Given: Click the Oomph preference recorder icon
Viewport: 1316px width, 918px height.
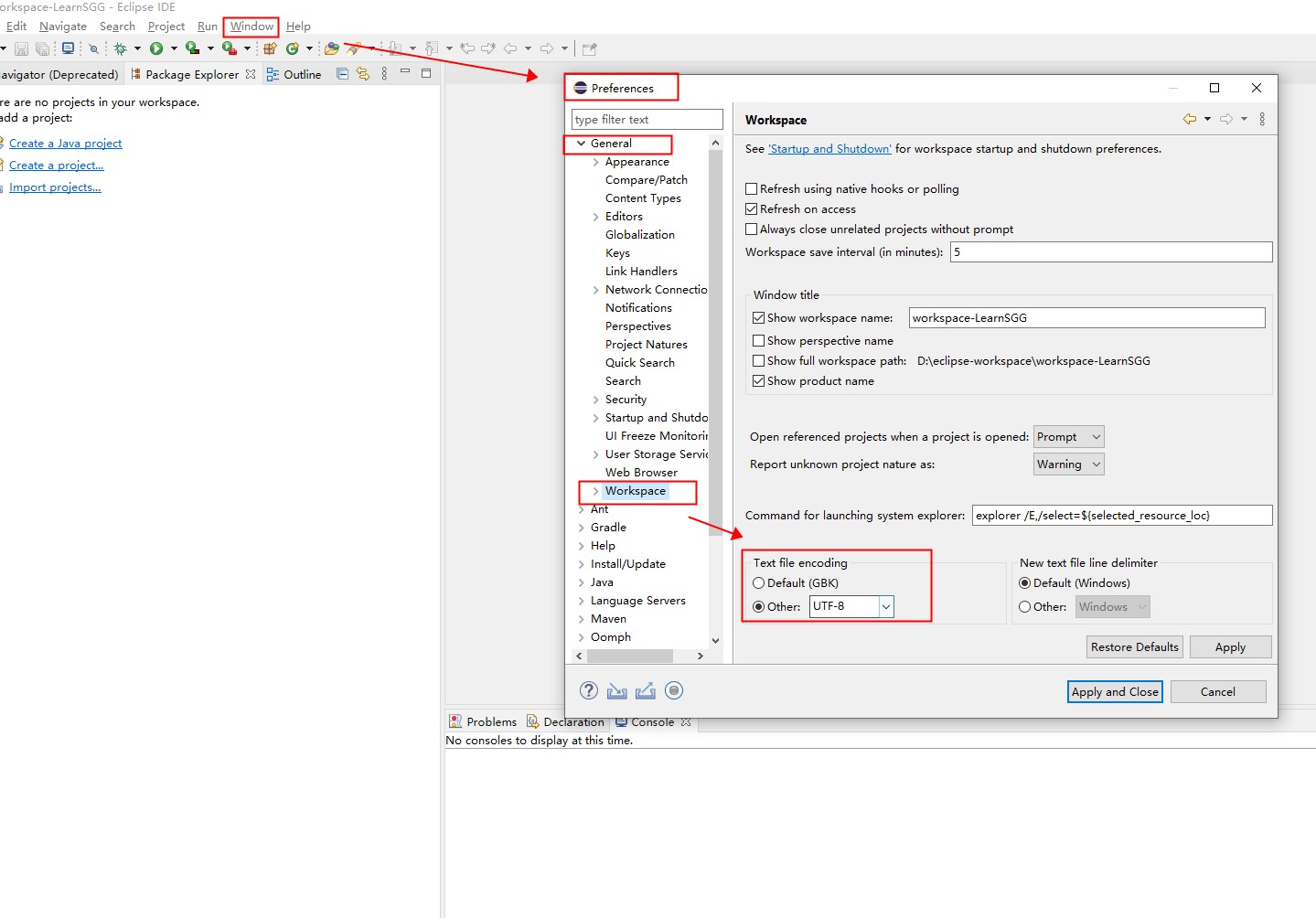Looking at the screenshot, I should (674, 690).
